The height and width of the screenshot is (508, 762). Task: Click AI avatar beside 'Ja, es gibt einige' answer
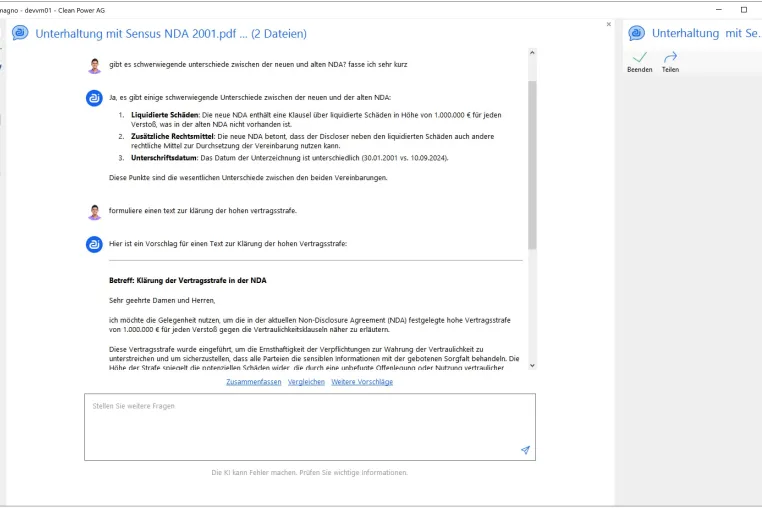pos(94,98)
